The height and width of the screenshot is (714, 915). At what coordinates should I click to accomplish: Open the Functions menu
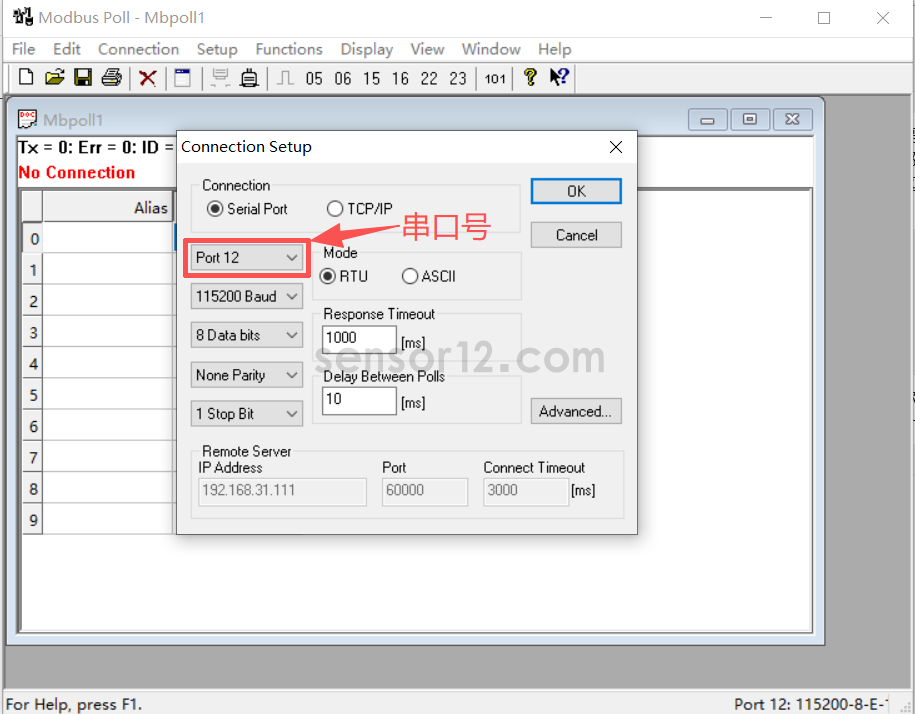tap(288, 48)
